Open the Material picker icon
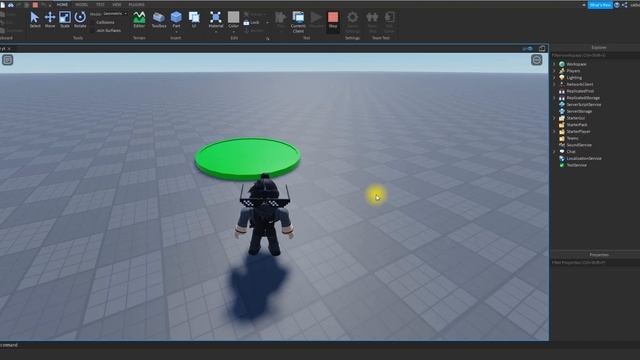The width and height of the screenshot is (640, 360). coord(216,17)
